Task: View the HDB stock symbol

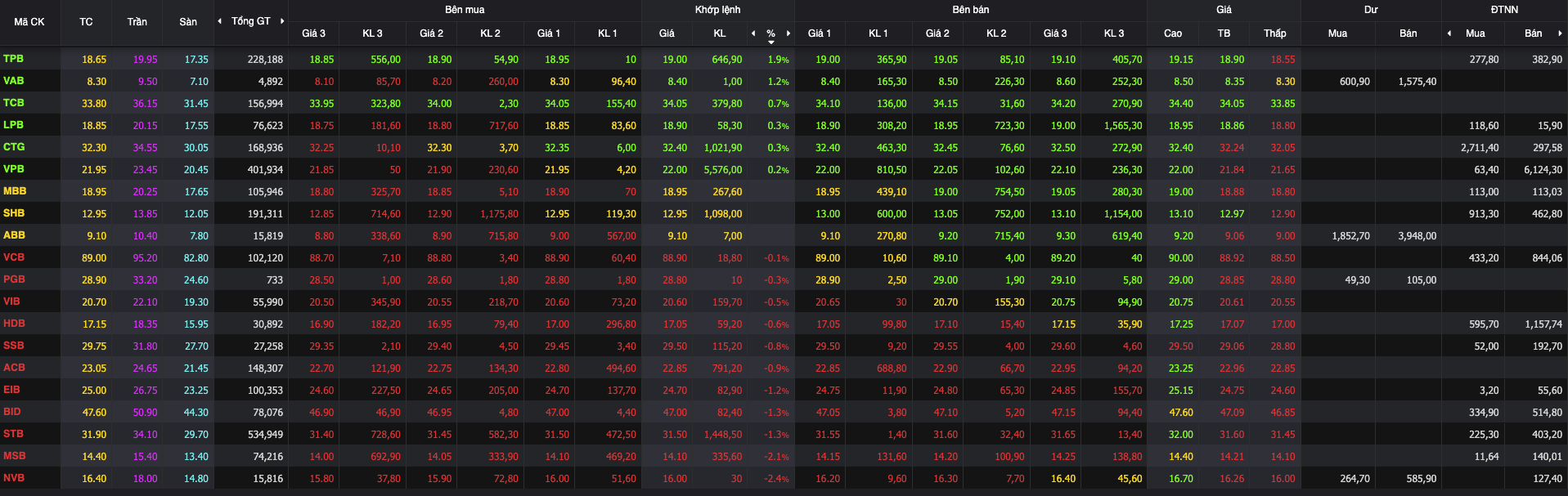Action: 14,324
